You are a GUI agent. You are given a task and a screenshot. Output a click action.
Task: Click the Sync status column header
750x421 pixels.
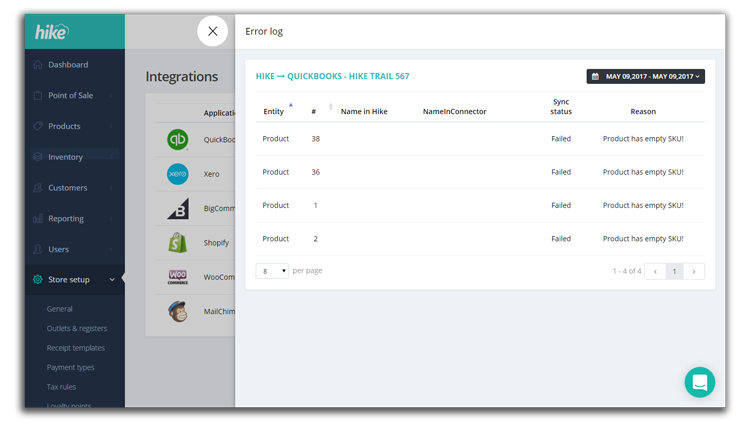coord(561,107)
